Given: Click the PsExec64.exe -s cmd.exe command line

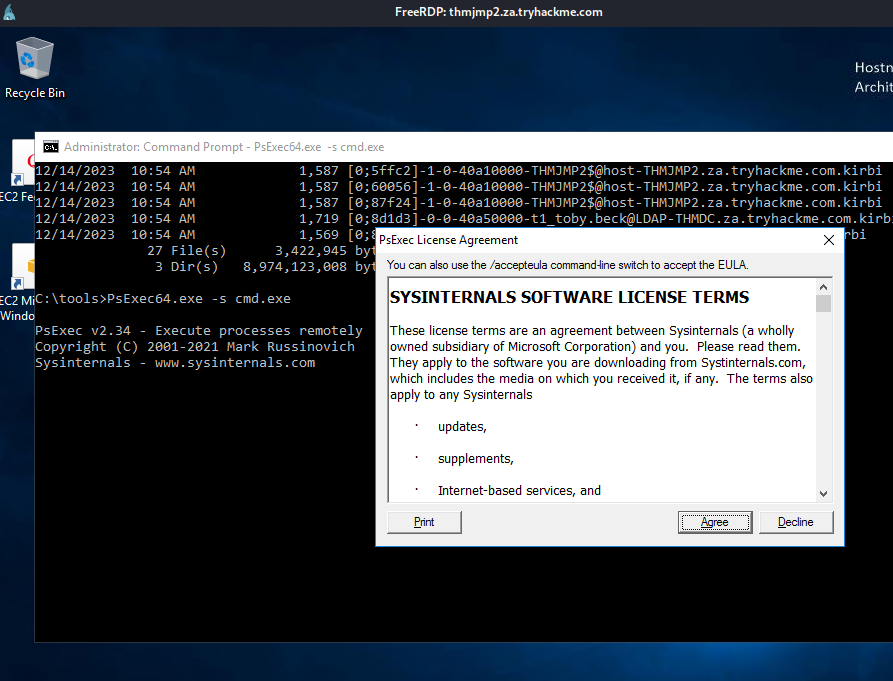Looking at the screenshot, I should pos(163,298).
